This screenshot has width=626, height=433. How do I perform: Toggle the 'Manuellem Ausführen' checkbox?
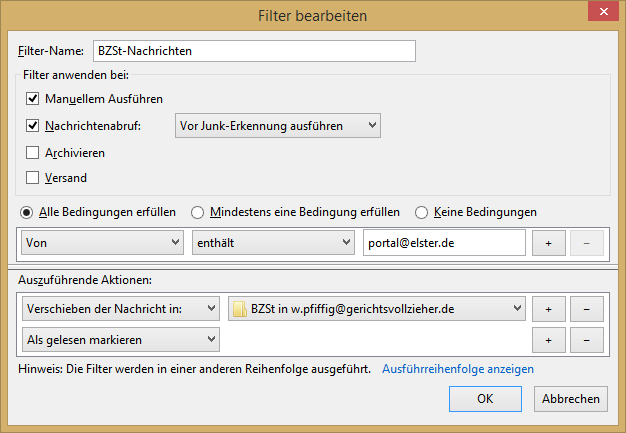pyautogui.click(x=33, y=98)
